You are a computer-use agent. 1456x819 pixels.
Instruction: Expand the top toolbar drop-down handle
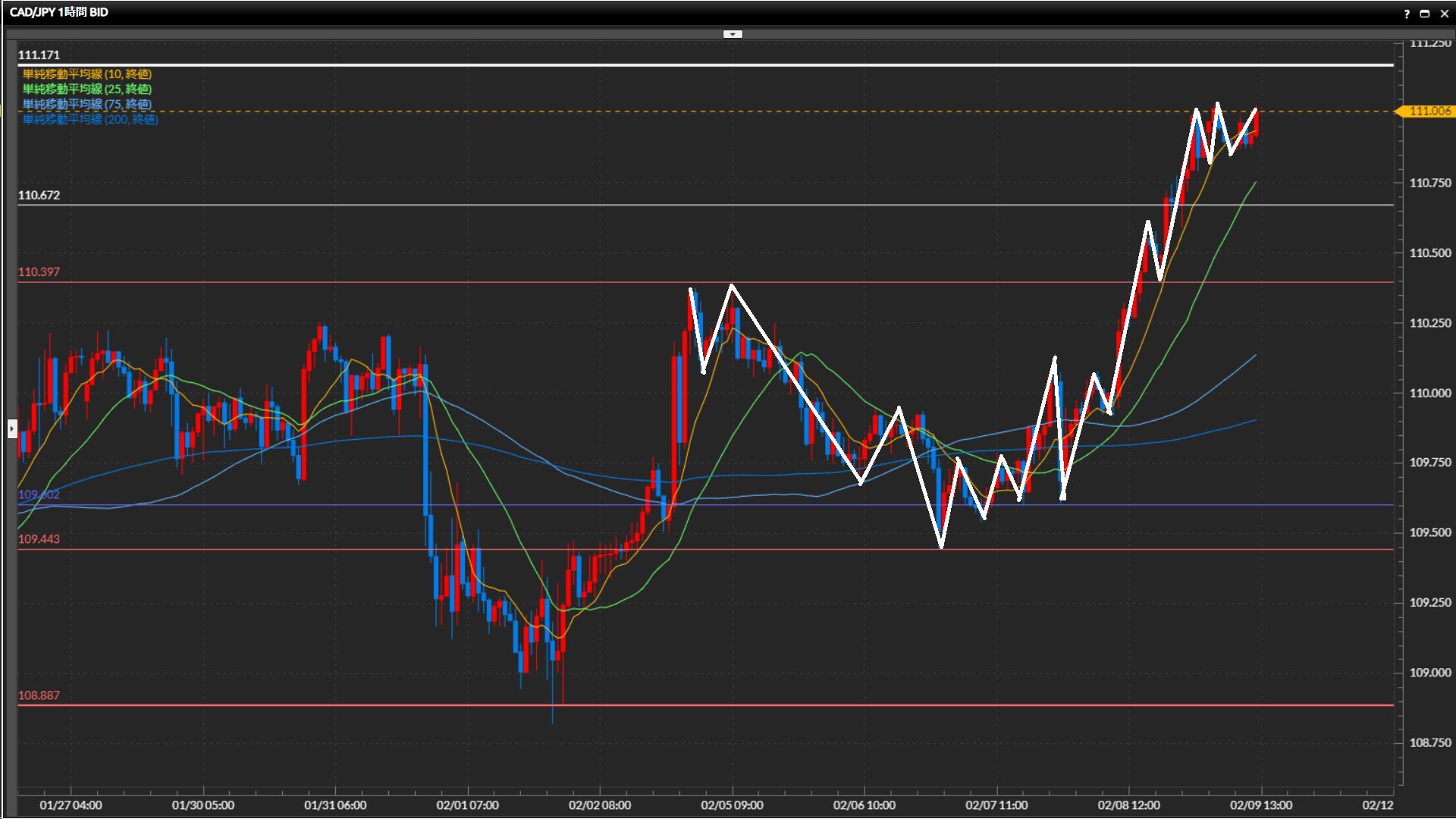[x=733, y=34]
